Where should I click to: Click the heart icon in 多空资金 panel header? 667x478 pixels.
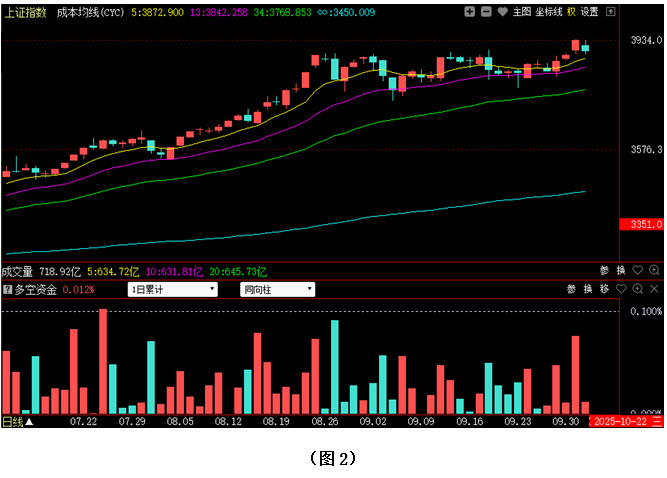(621, 289)
